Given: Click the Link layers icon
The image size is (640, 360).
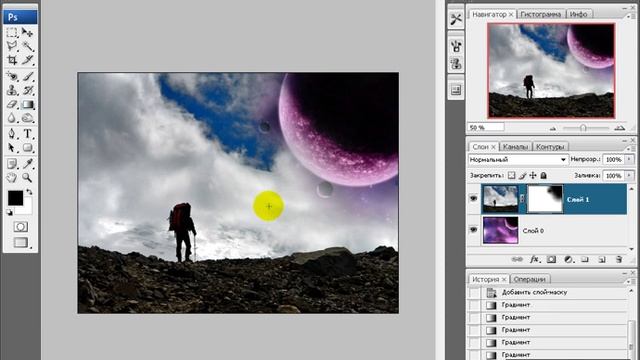Looking at the screenshot, I should pyautogui.click(x=517, y=260).
